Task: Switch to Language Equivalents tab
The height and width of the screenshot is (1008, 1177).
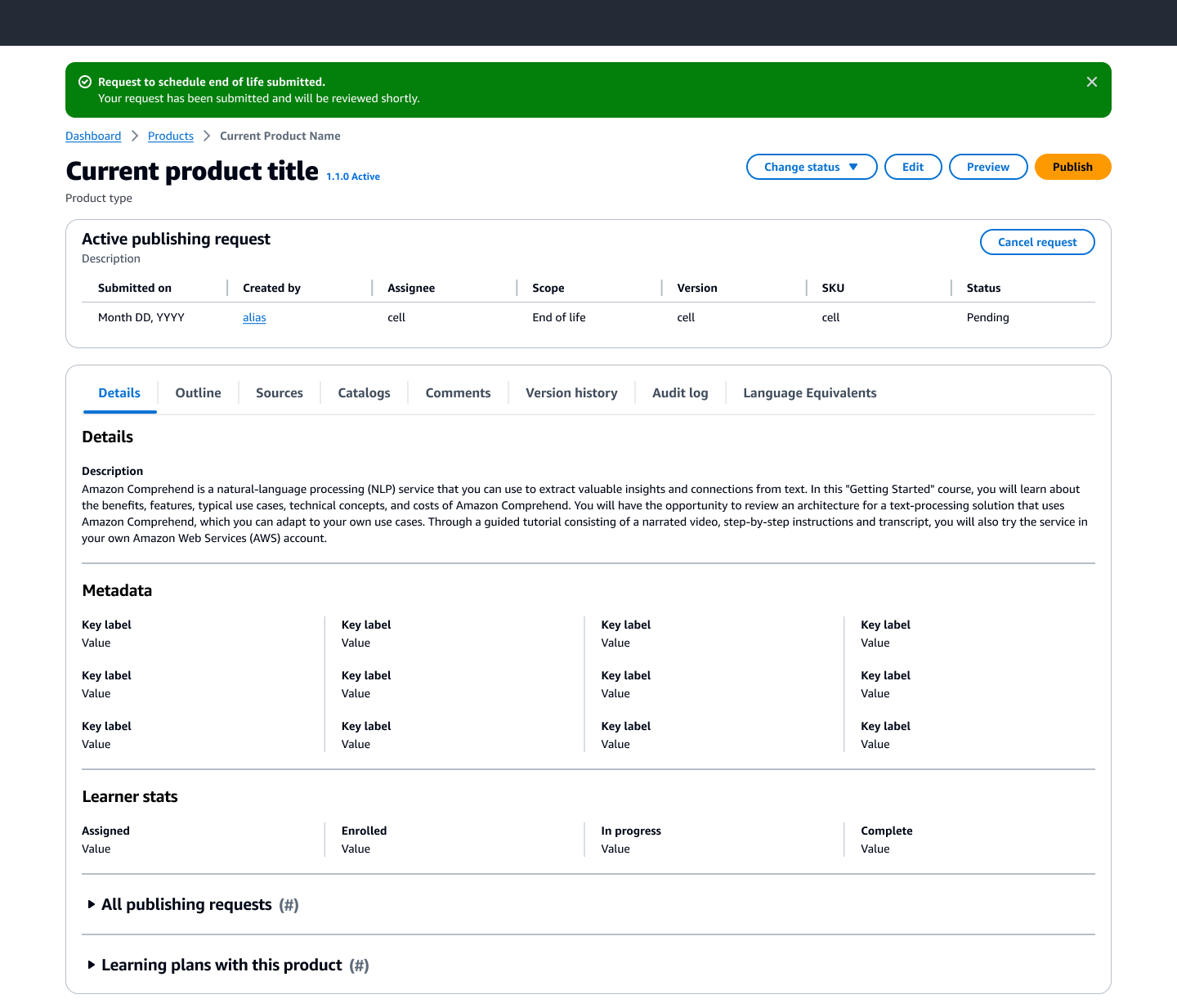Action: tap(809, 393)
